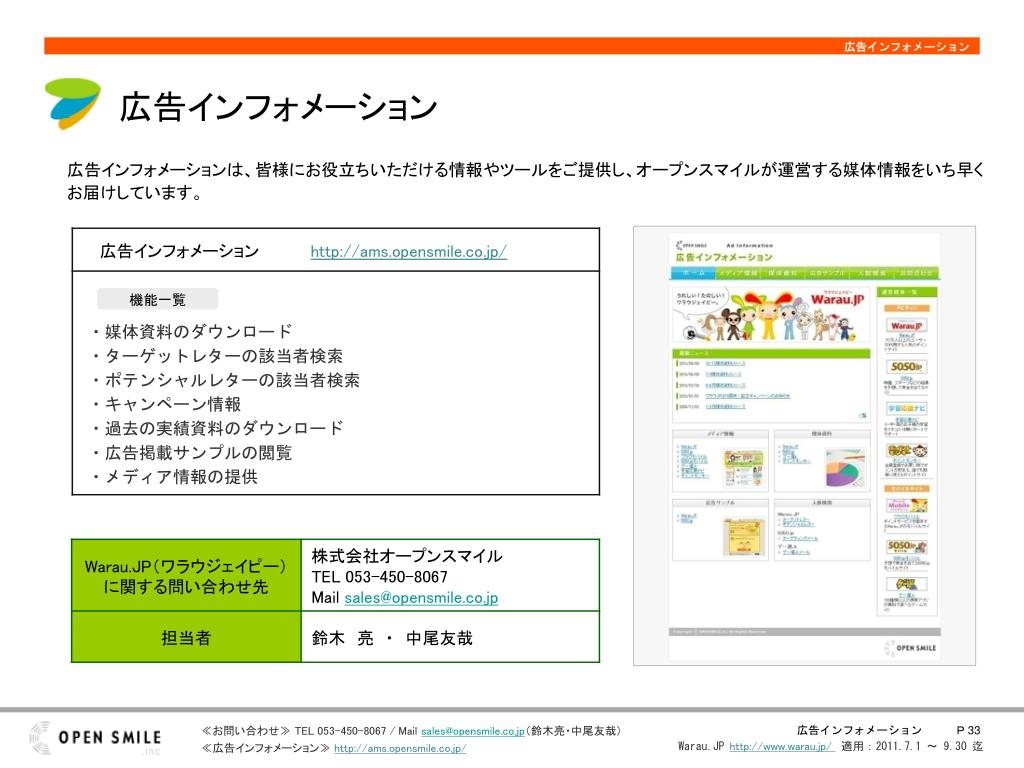Click the TEL 053-450-8067 line in the table
This screenshot has height=768, width=1024.
pyautogui.click(x=379, y=577)
